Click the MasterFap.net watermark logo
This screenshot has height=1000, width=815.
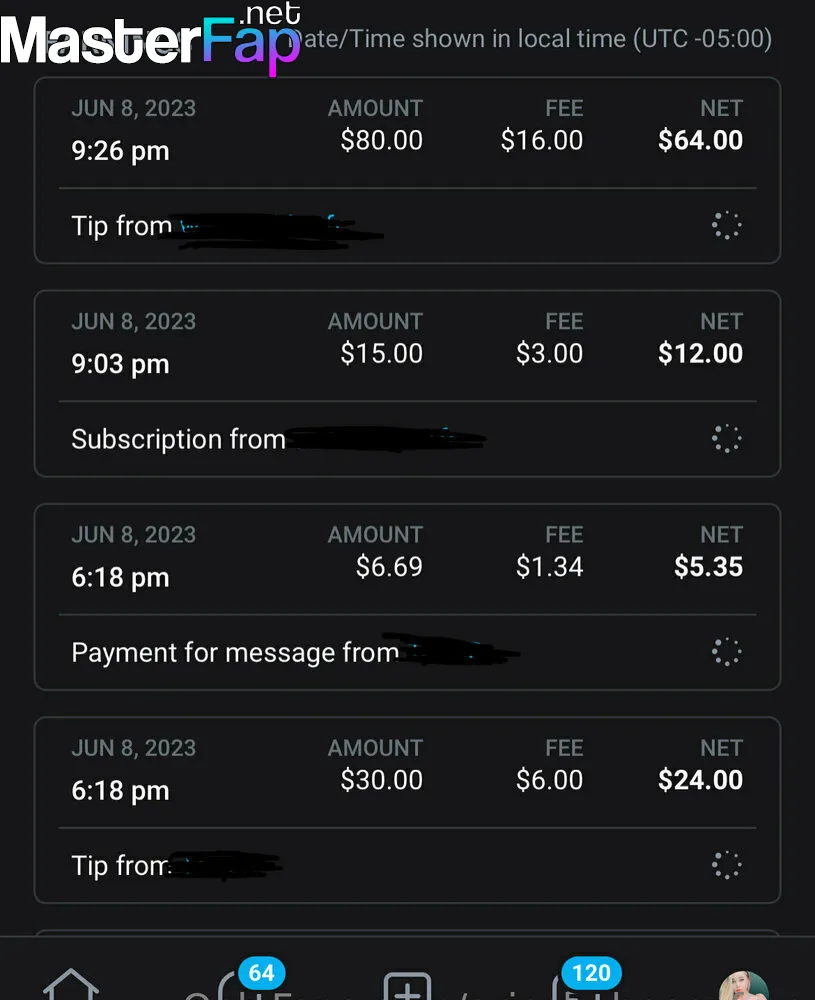[151, 37]
